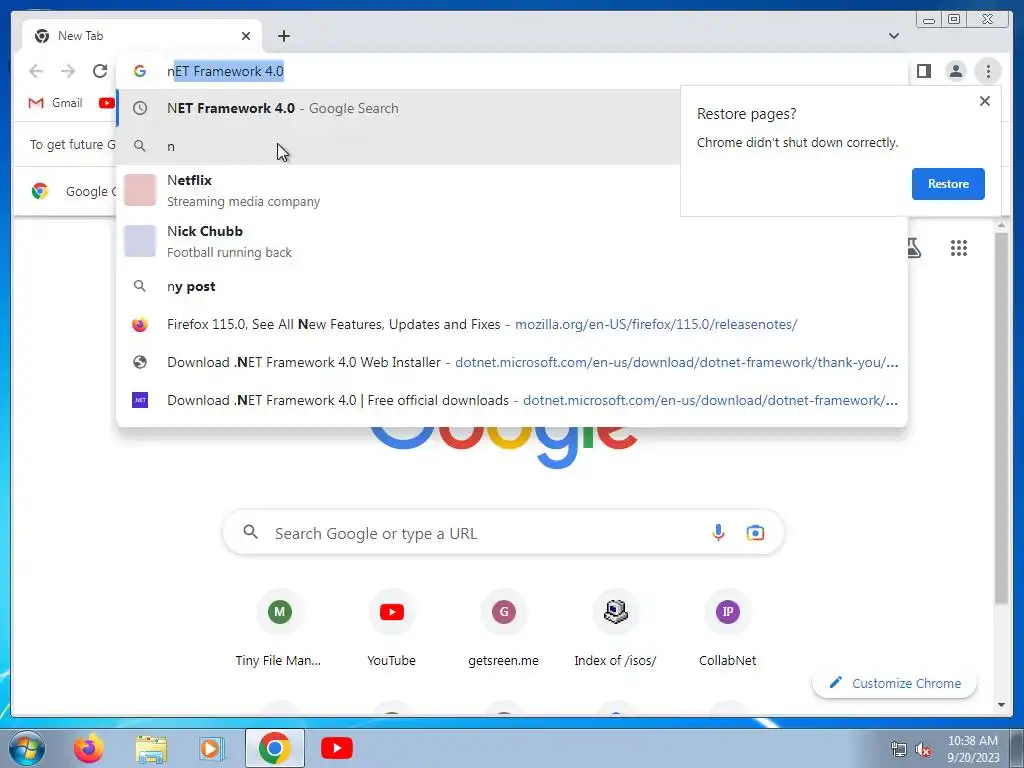Click the Customize Chrome button
Image resolution: width=1024 pixels, height=768 pixels.
coord(895,683)
